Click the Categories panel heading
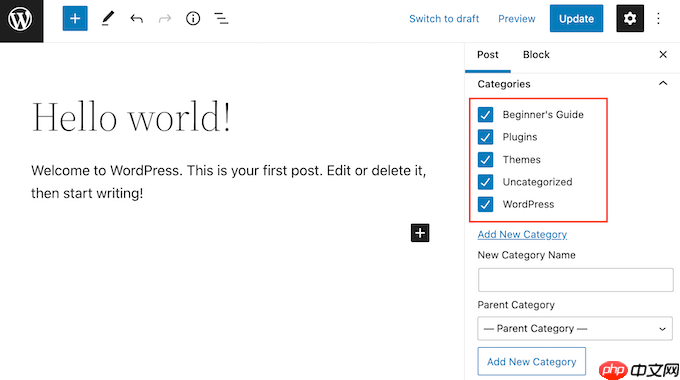The height and width of the screenshot is (380, 680). 503,84
